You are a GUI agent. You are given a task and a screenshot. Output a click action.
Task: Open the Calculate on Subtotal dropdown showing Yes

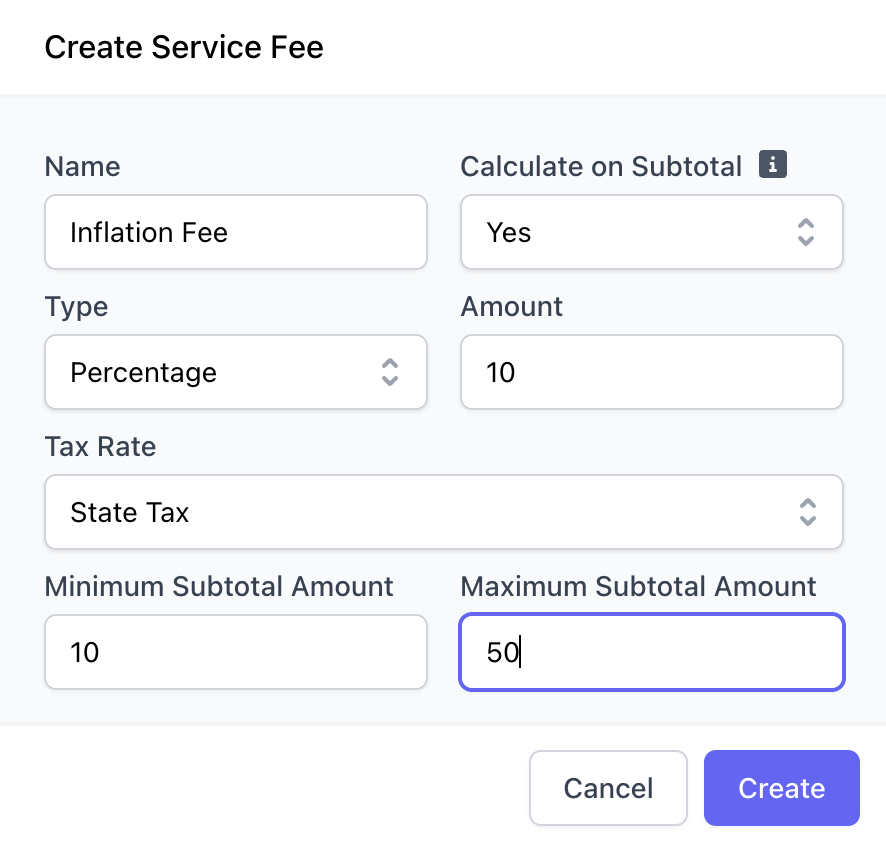pos(652,232)
